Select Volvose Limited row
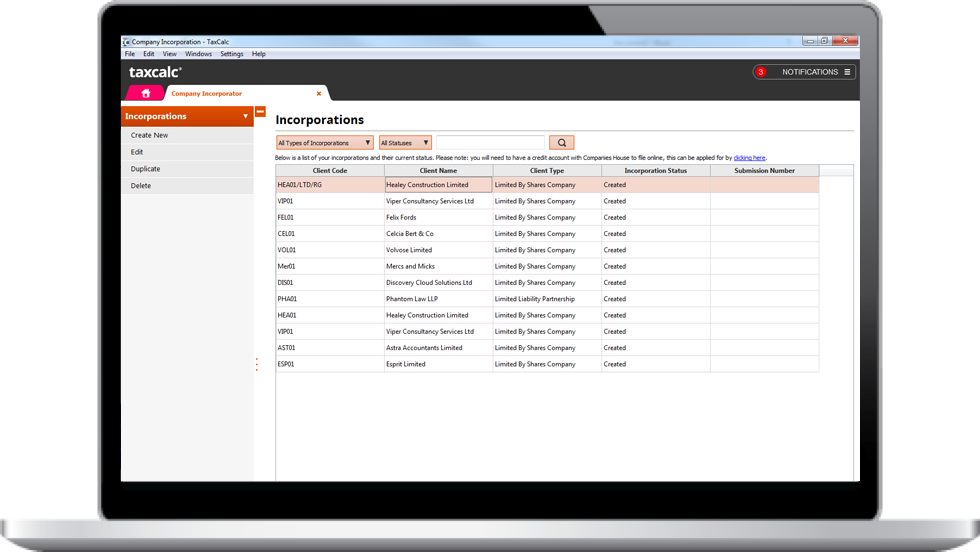This screenshot has height=552, width=980. (x=547, y=250)
